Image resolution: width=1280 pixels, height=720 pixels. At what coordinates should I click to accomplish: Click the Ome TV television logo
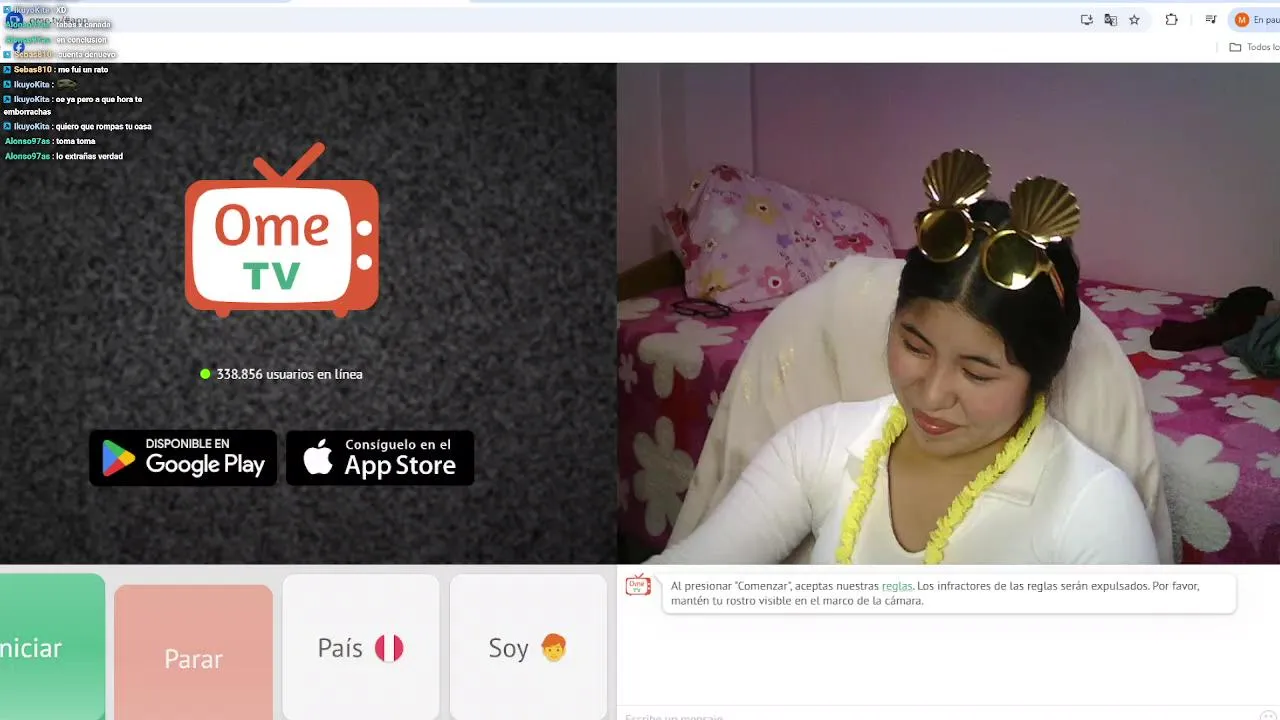[281, 230]
